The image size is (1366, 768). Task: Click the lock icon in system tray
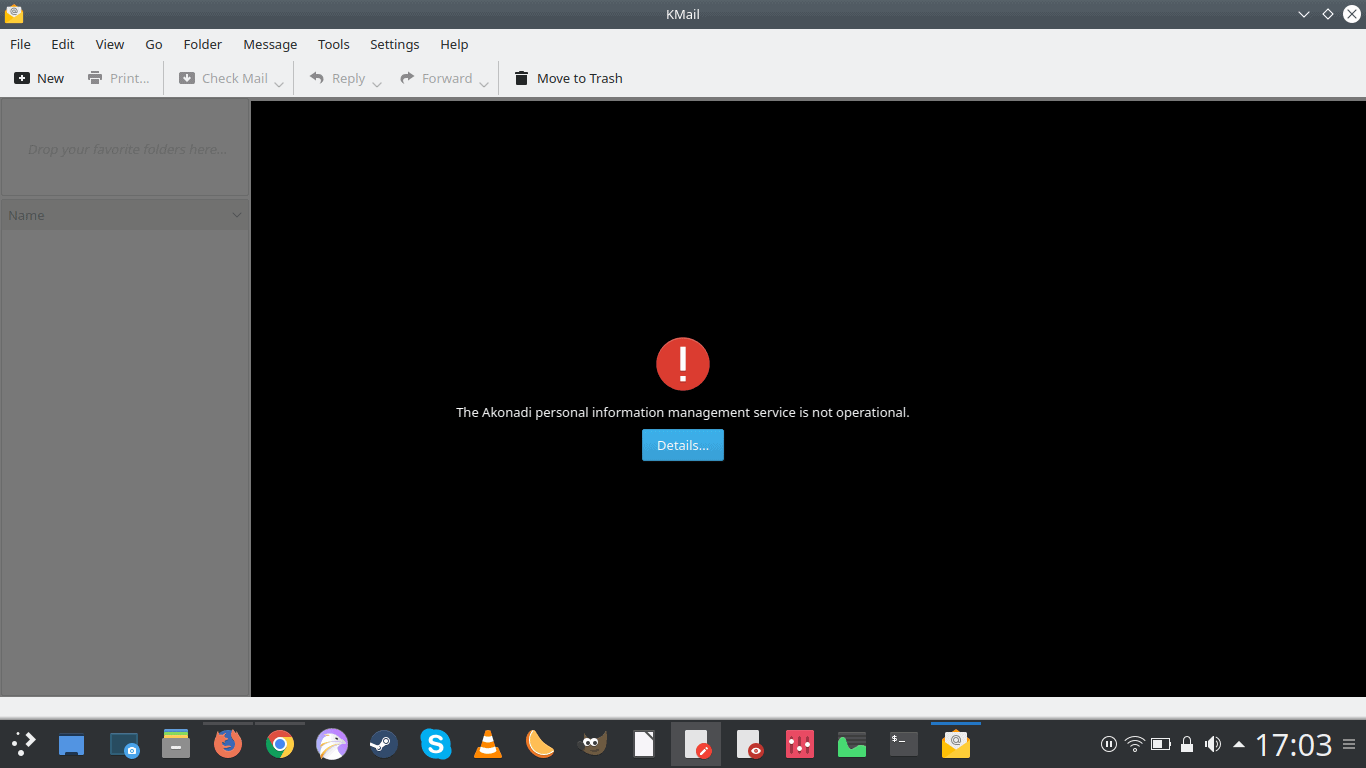pyautogui.click(x=1187, y=744)
